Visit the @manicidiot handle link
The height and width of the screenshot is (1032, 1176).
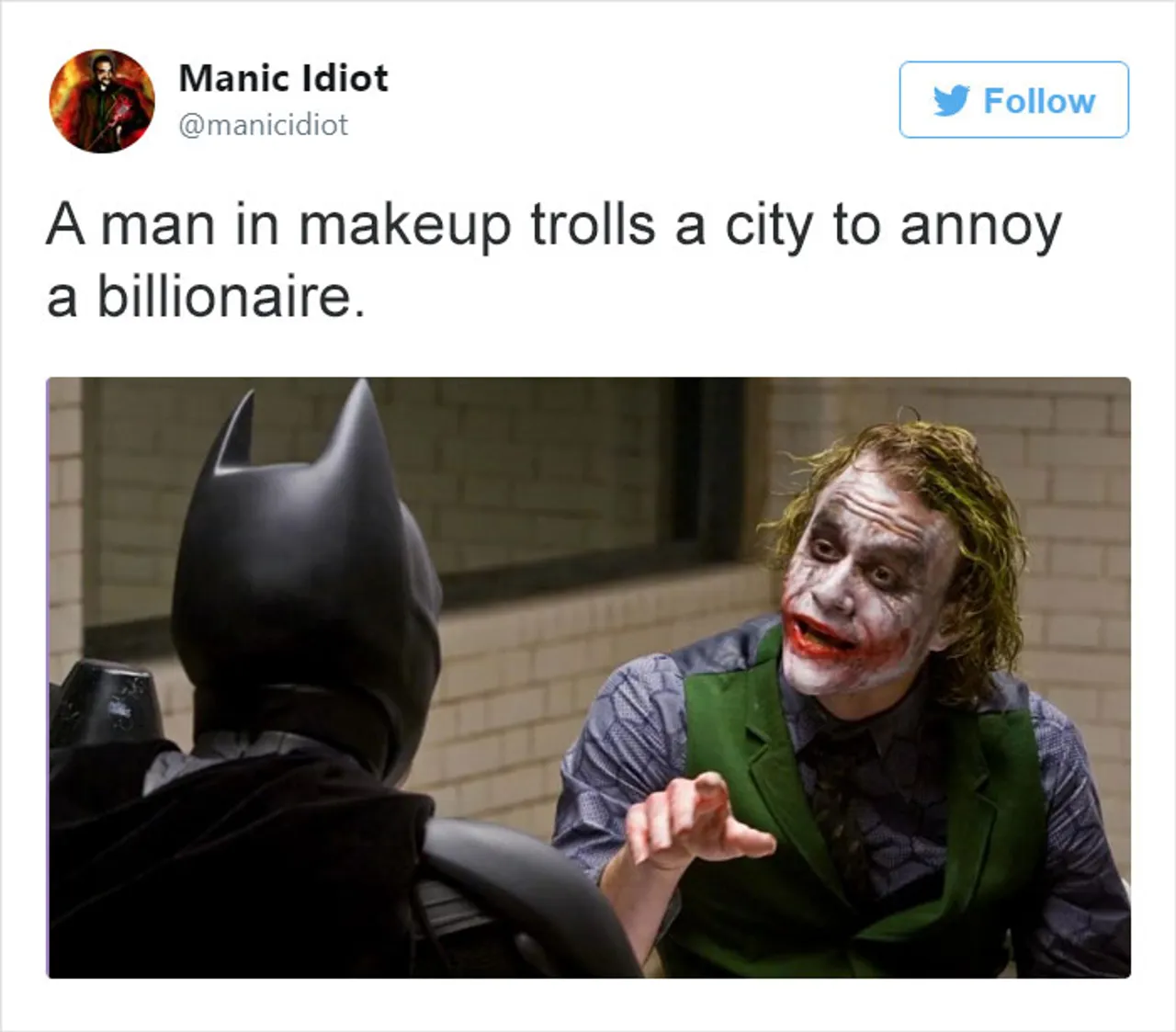[263, 125]
